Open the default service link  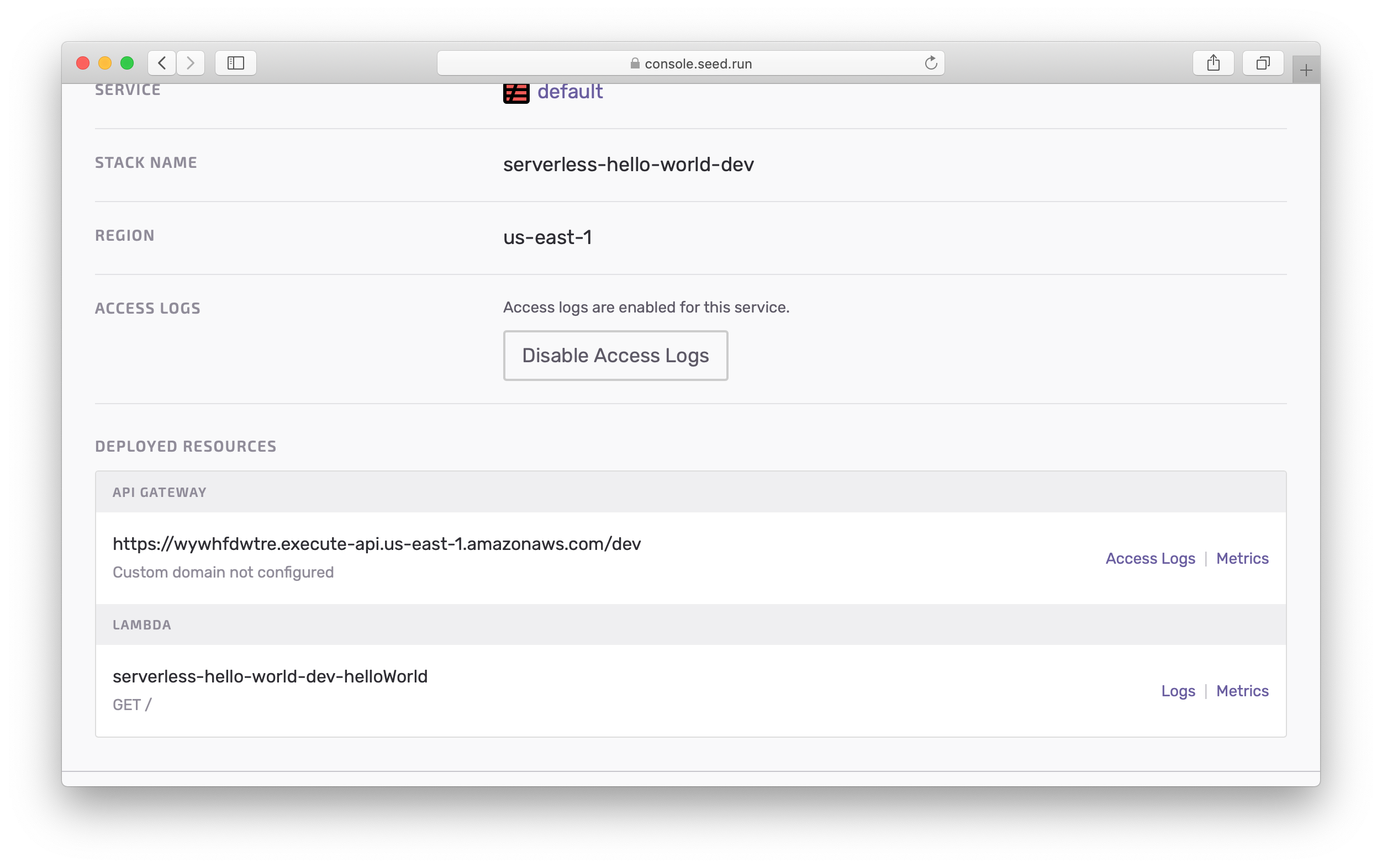(x=569, y=92)
